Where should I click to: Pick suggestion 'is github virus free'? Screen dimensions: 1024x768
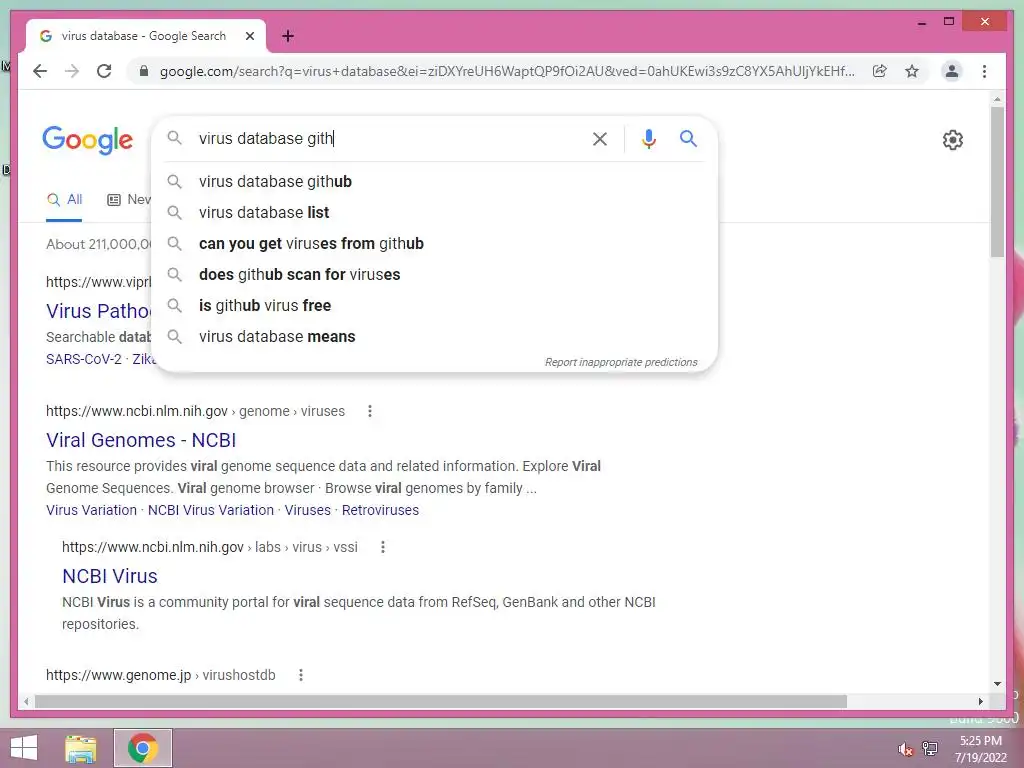(x=435, y=306)
